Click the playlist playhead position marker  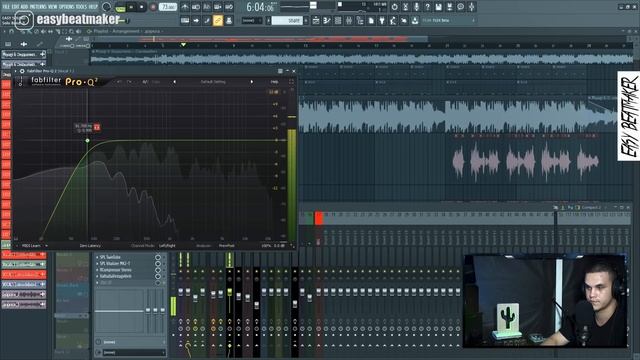pyautogui.click(x=183, y=44)
